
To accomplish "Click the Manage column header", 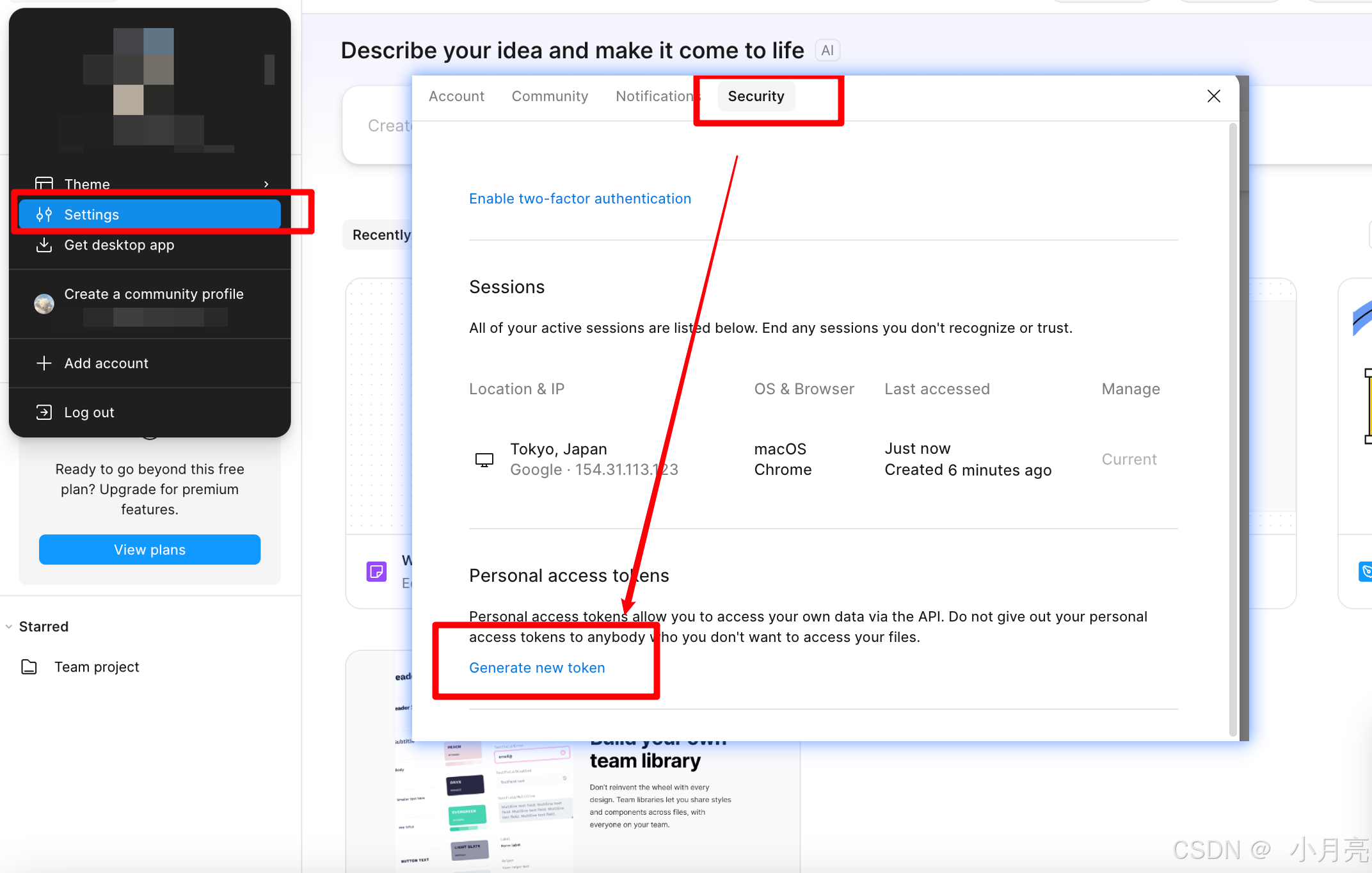I will pyautogui.click(x=1130, y=388).
